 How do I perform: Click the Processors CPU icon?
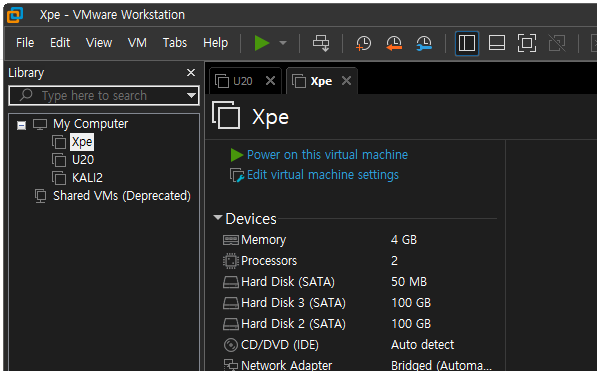coord(231,261)
